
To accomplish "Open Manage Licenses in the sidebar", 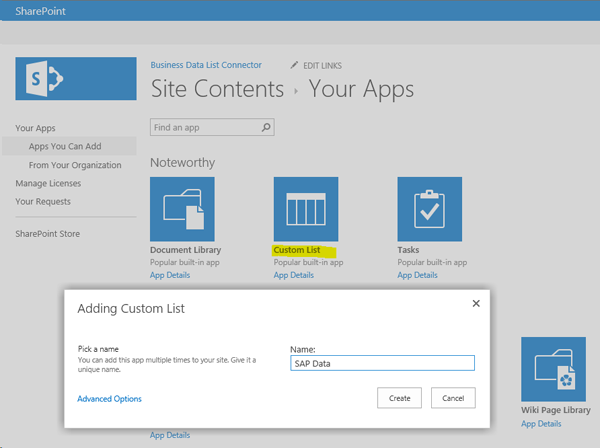I will [x=48, y=183].
